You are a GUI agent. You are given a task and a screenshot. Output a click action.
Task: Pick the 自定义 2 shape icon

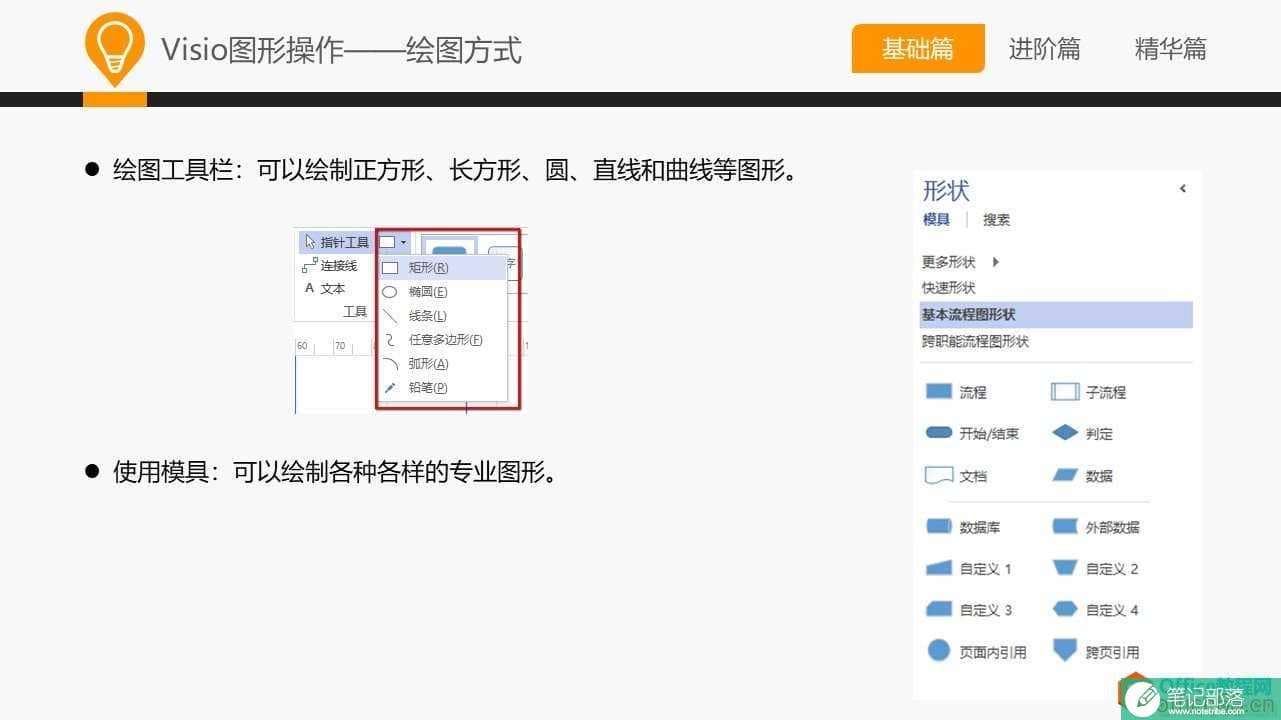click(x=1065, y=568)
